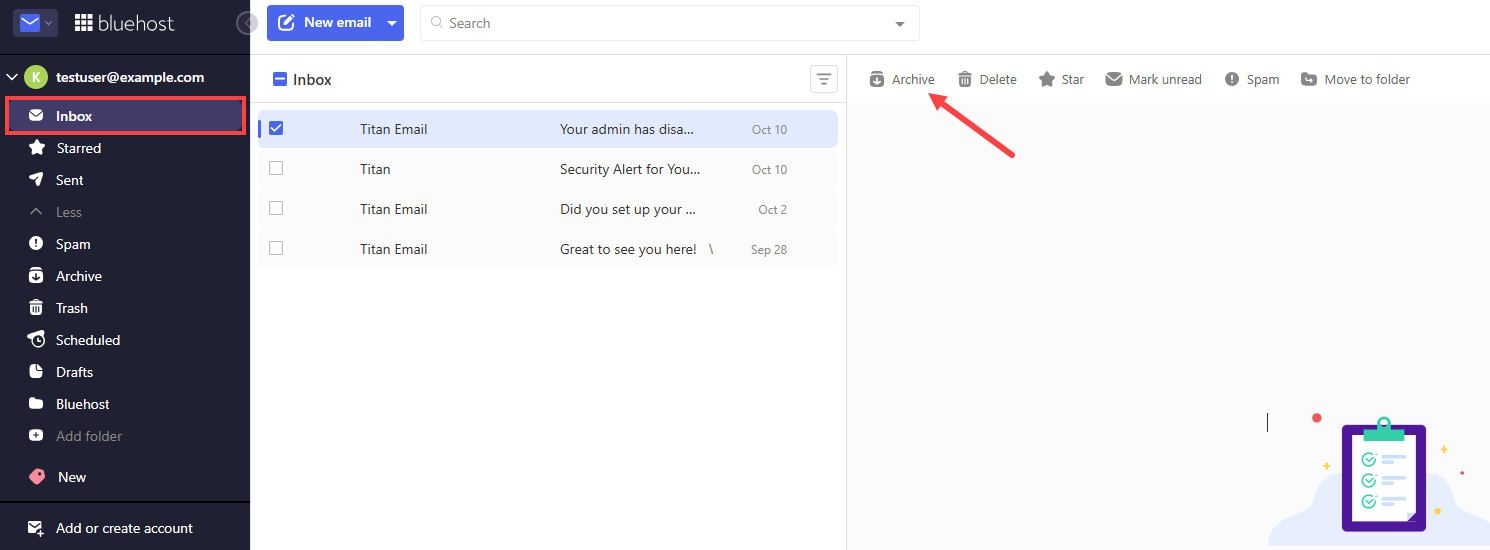Image resolution: width=1490 pixels, height=550 pixels.
Task: Click the Bluehost folder icon
Action: pos(37,404)
